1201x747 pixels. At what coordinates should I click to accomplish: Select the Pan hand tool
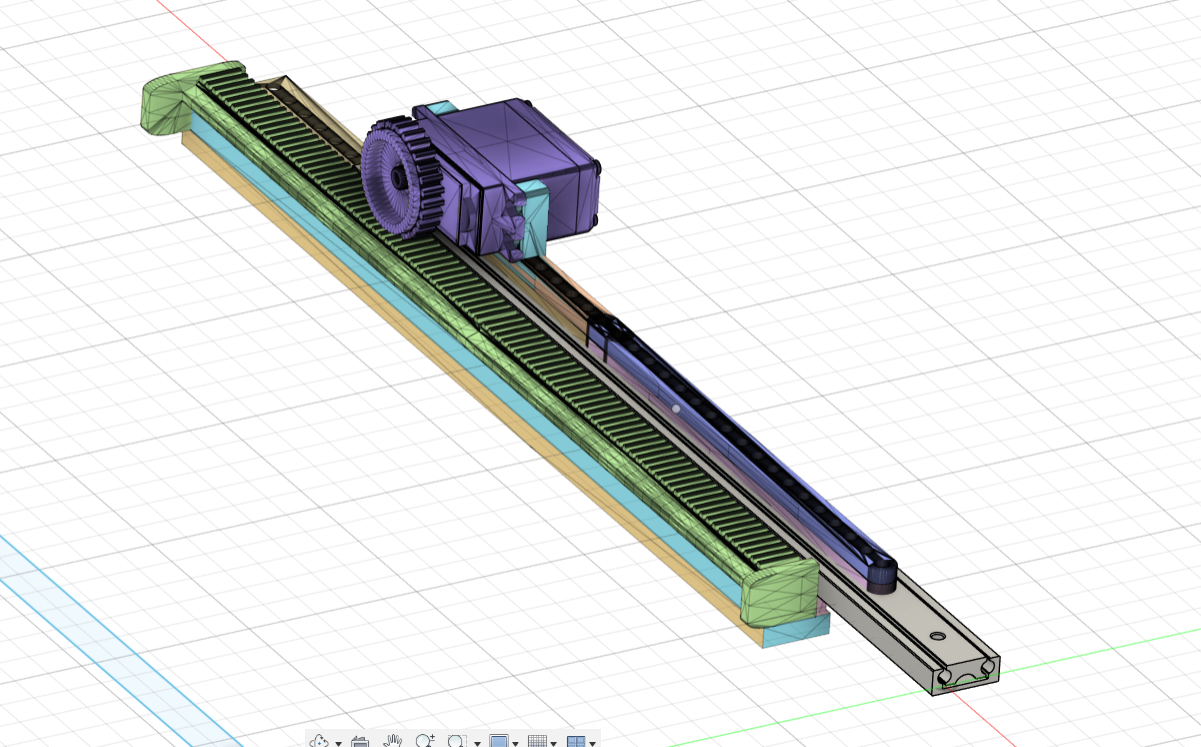[x=393, y=741]
